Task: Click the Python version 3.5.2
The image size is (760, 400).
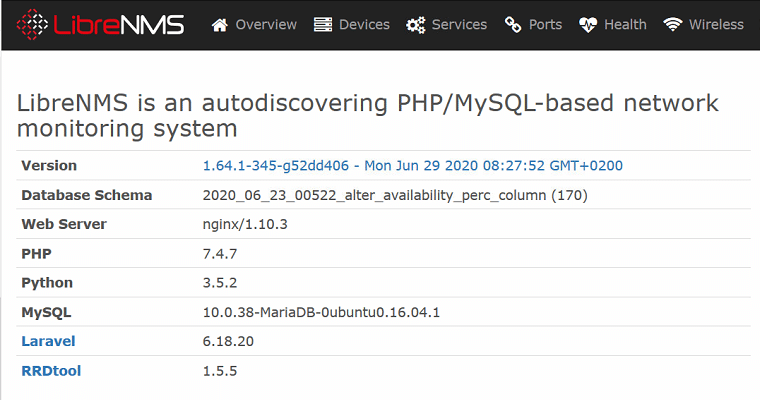Action: pyautogui.click(x=220, y=283)
